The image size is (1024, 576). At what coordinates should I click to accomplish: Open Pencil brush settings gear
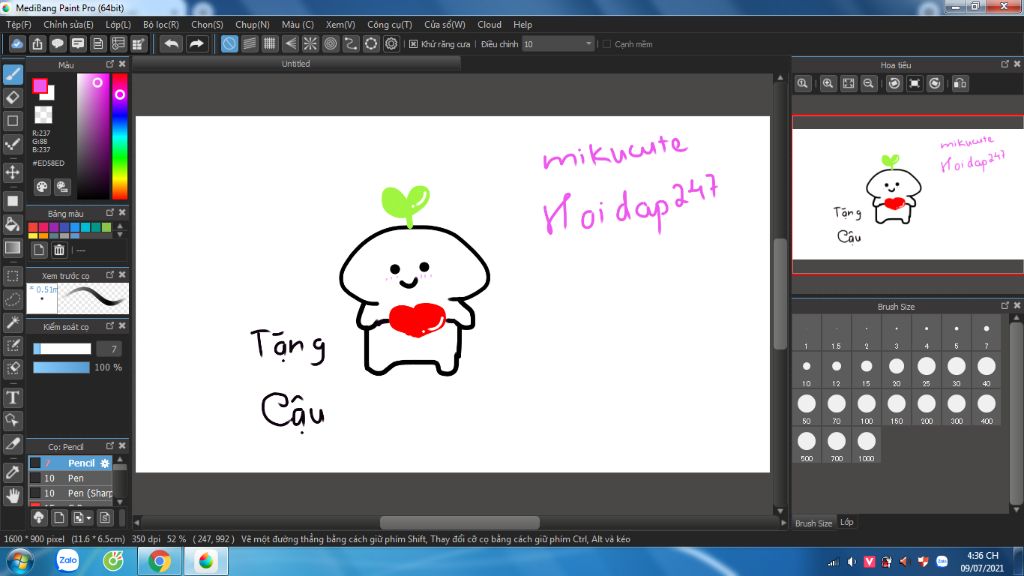coord(105,463)
